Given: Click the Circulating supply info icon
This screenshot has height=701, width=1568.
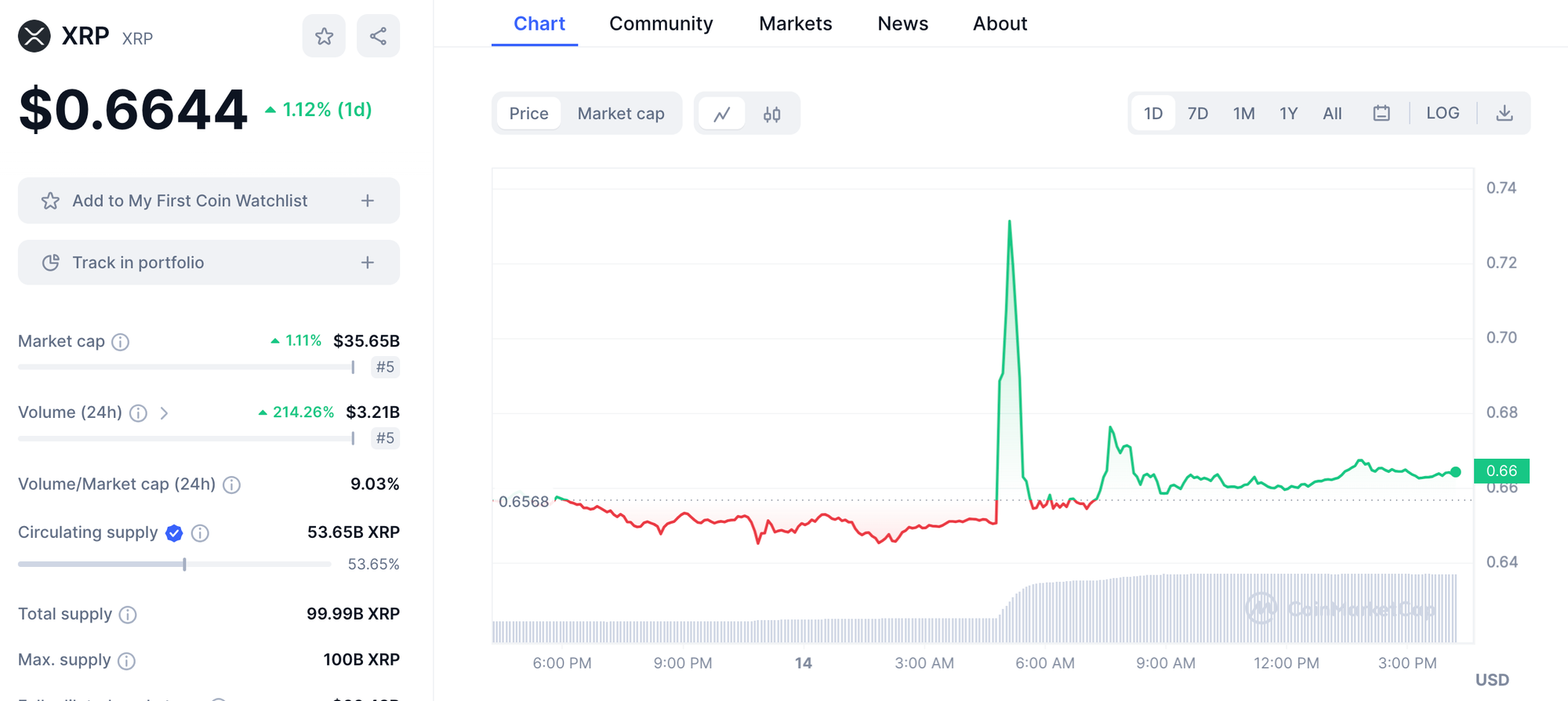Looking at the screenshot, I should coord(200,533).
